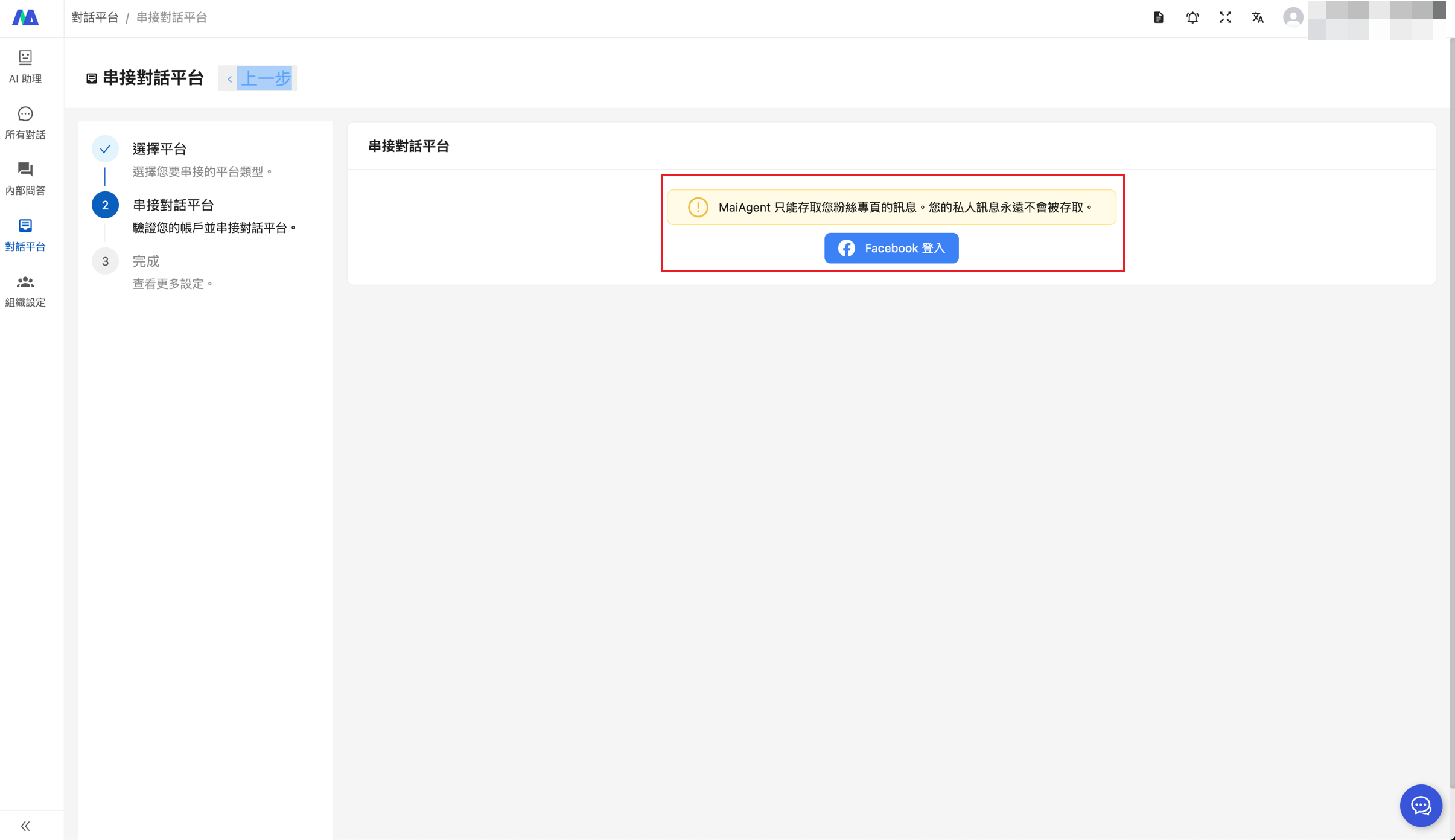This screenshot has width=1455, height=840.
Task: Open the AI 助理 sidebar section
Action: tap(25, 66)
